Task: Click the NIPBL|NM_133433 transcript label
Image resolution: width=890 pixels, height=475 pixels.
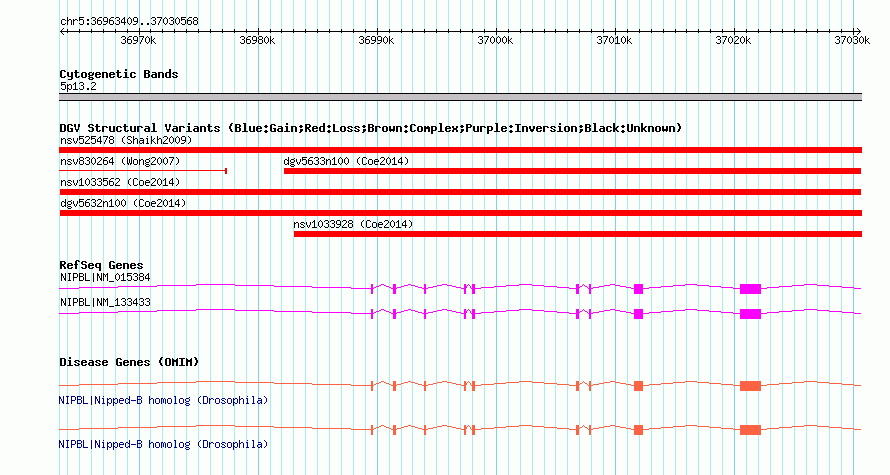Action: [105, 302]
